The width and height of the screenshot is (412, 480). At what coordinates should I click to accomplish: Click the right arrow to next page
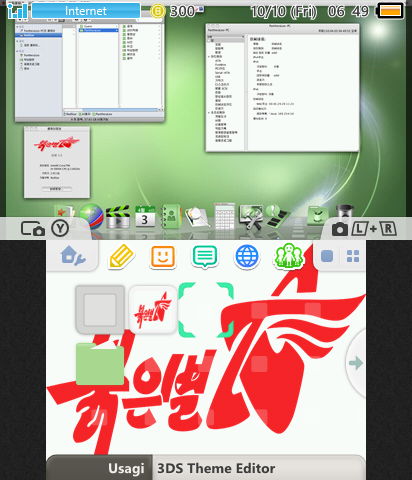pyautogui.click(x=355, y=363)
